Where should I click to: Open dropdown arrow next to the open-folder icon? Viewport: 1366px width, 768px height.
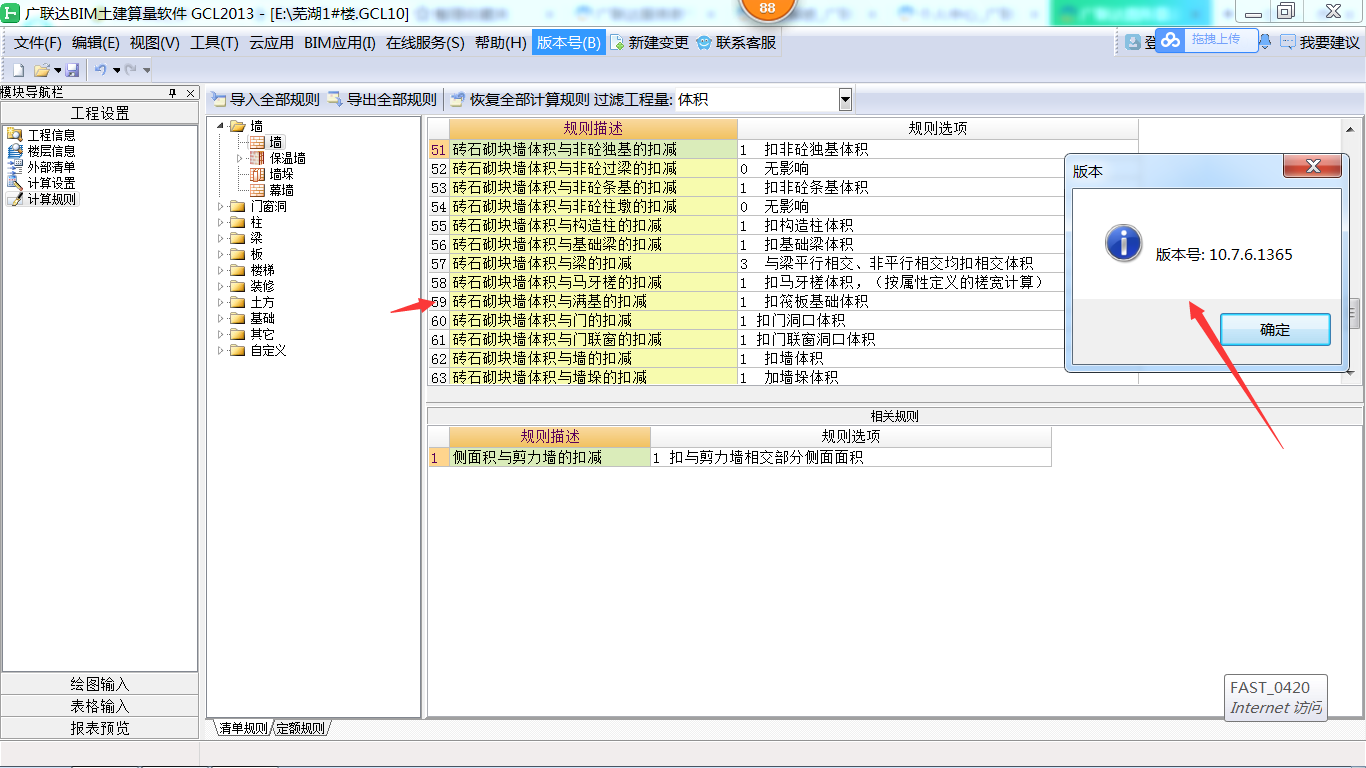(x=58, y=70)
